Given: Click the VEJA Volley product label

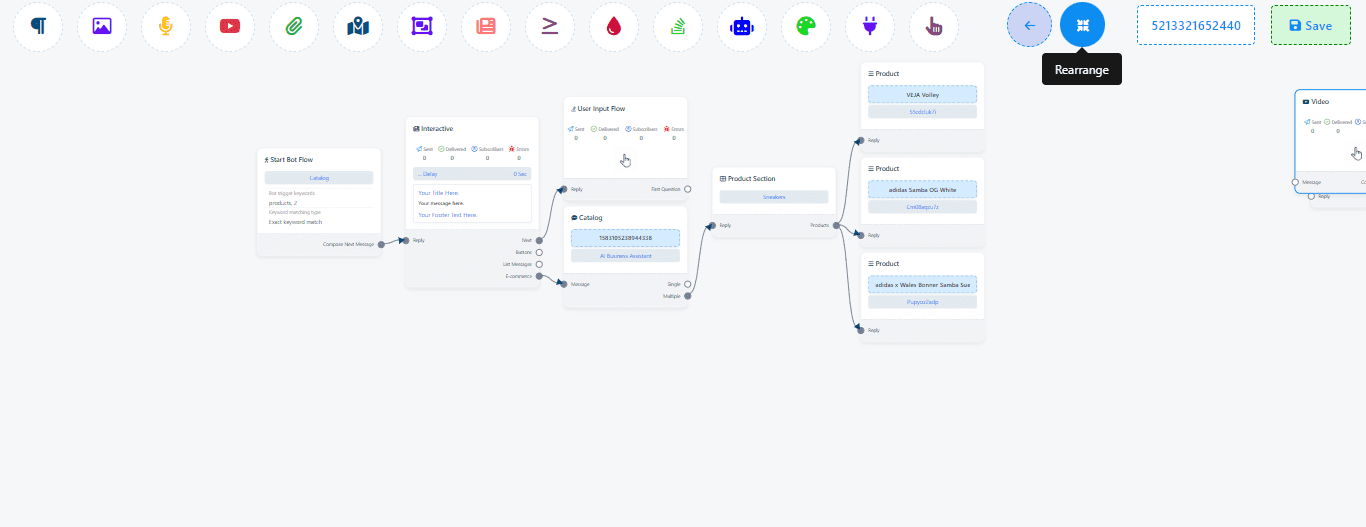Looking at the screenshot, I should (922, 95).
